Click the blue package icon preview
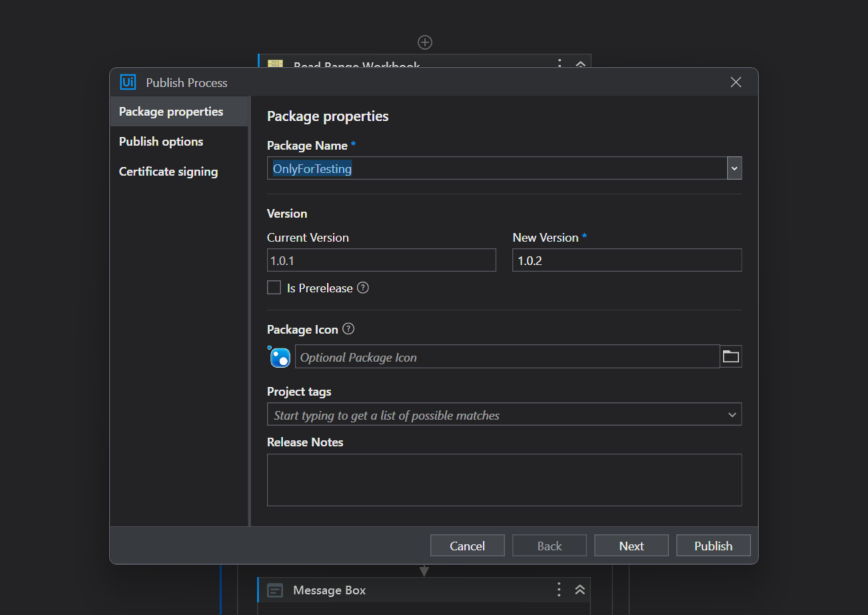 (279, 357)
